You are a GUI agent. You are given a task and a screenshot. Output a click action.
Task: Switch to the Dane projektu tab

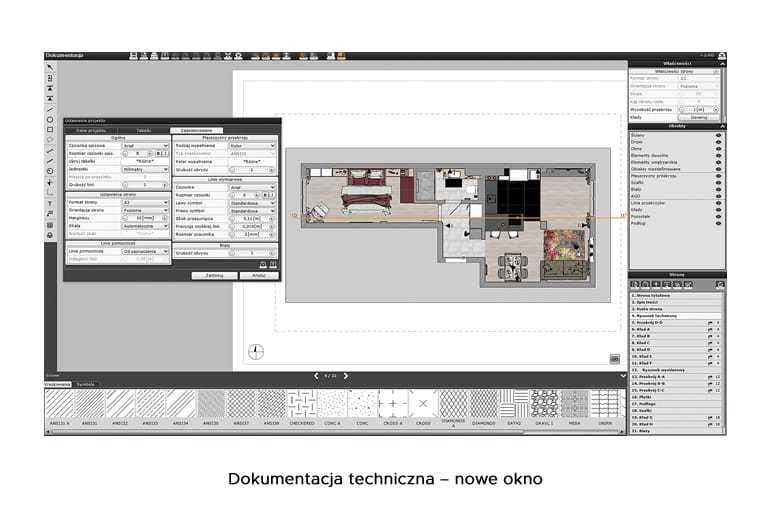click(x=91, y=131)
